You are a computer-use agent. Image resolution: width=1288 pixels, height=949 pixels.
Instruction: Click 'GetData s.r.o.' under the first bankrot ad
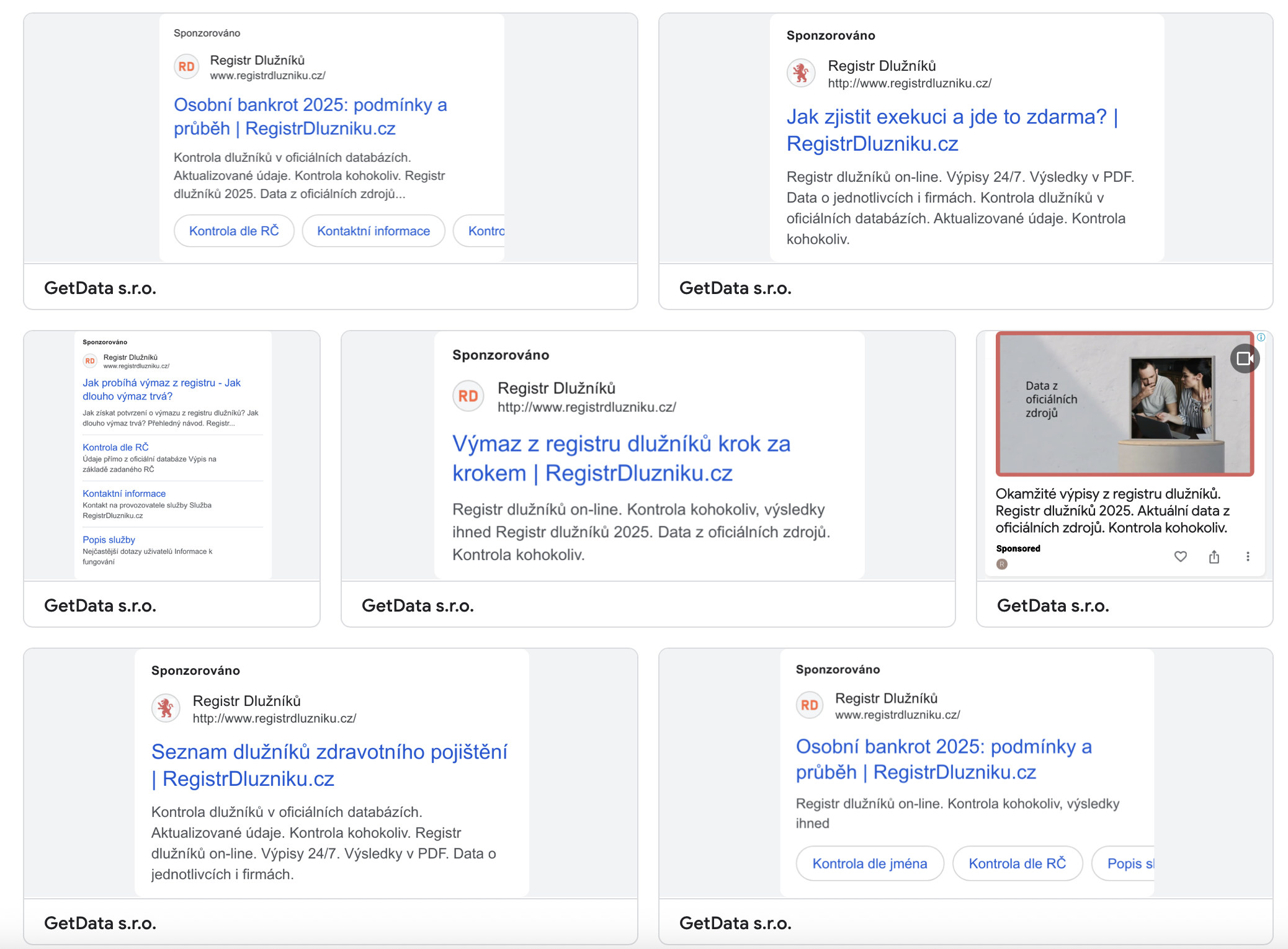tap(100, 288)
